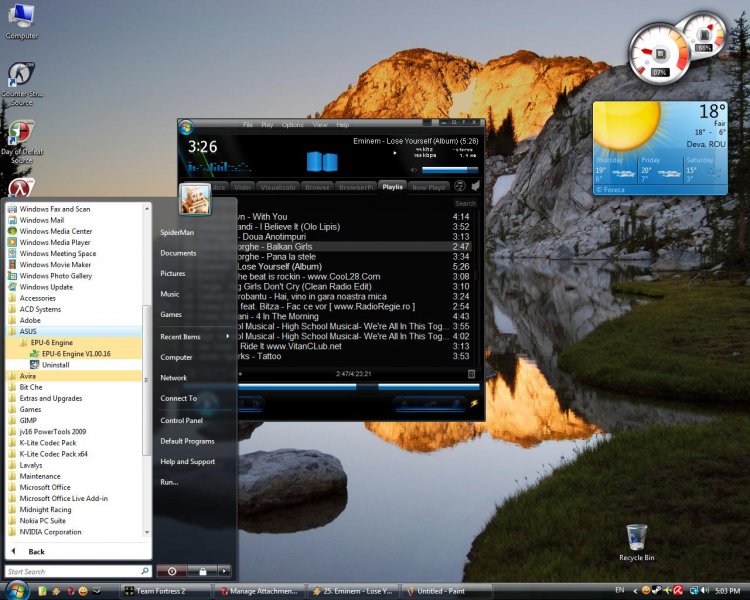Open Documents from Start menu
The image size is (750, 600).
[x=178, y=253]
